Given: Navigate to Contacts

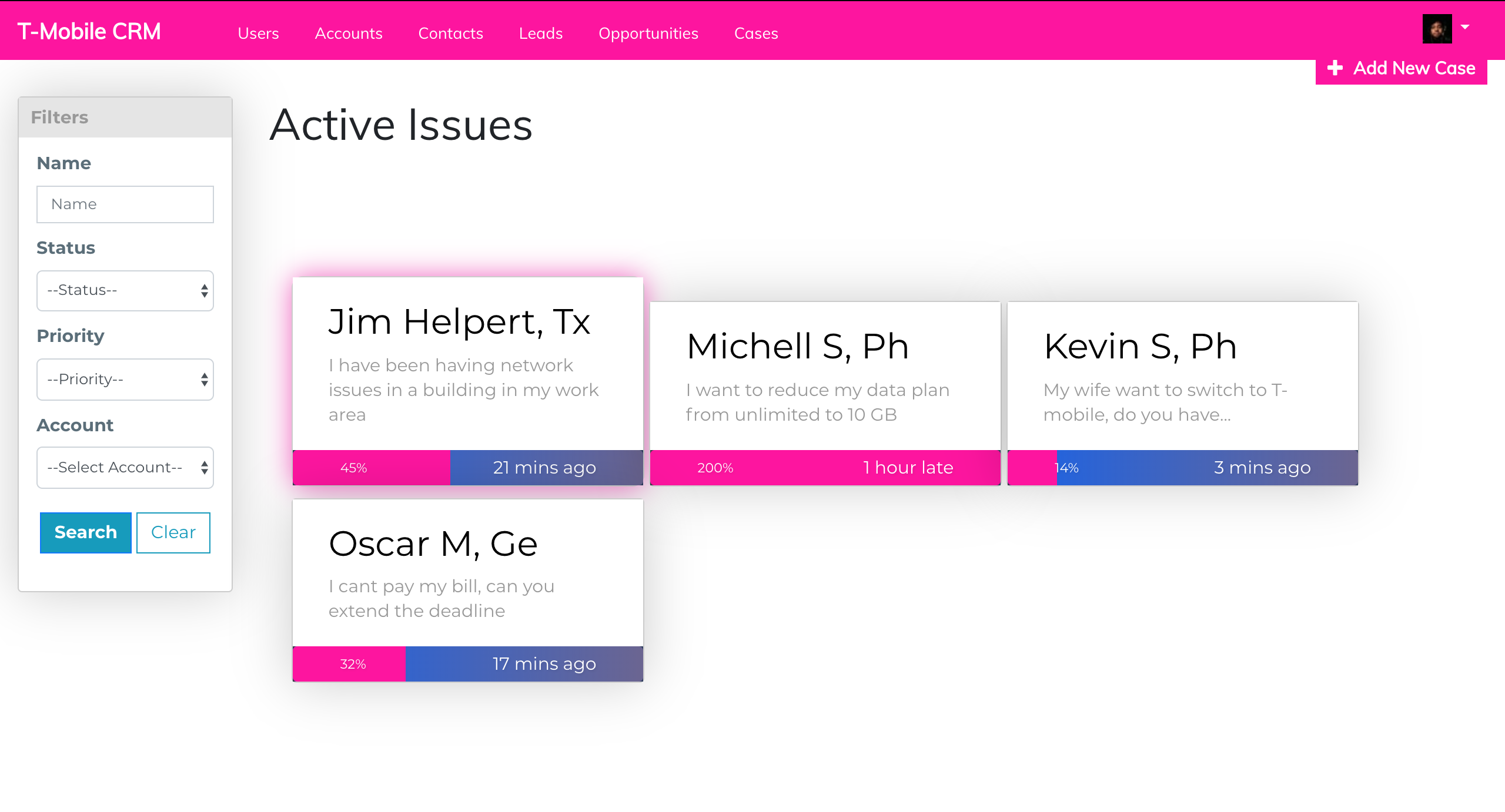Looking at the screenshot, I should click(x=450, y=33).
